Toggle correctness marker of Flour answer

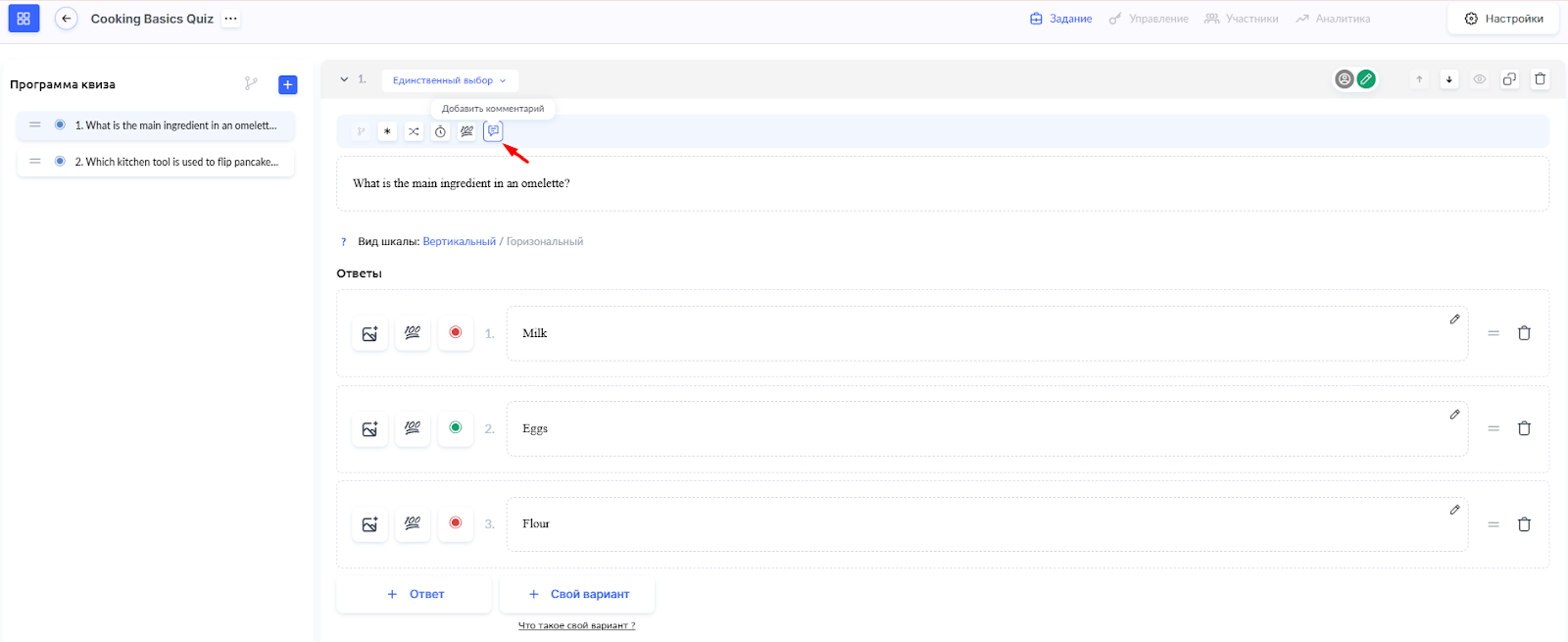point(456,522)
